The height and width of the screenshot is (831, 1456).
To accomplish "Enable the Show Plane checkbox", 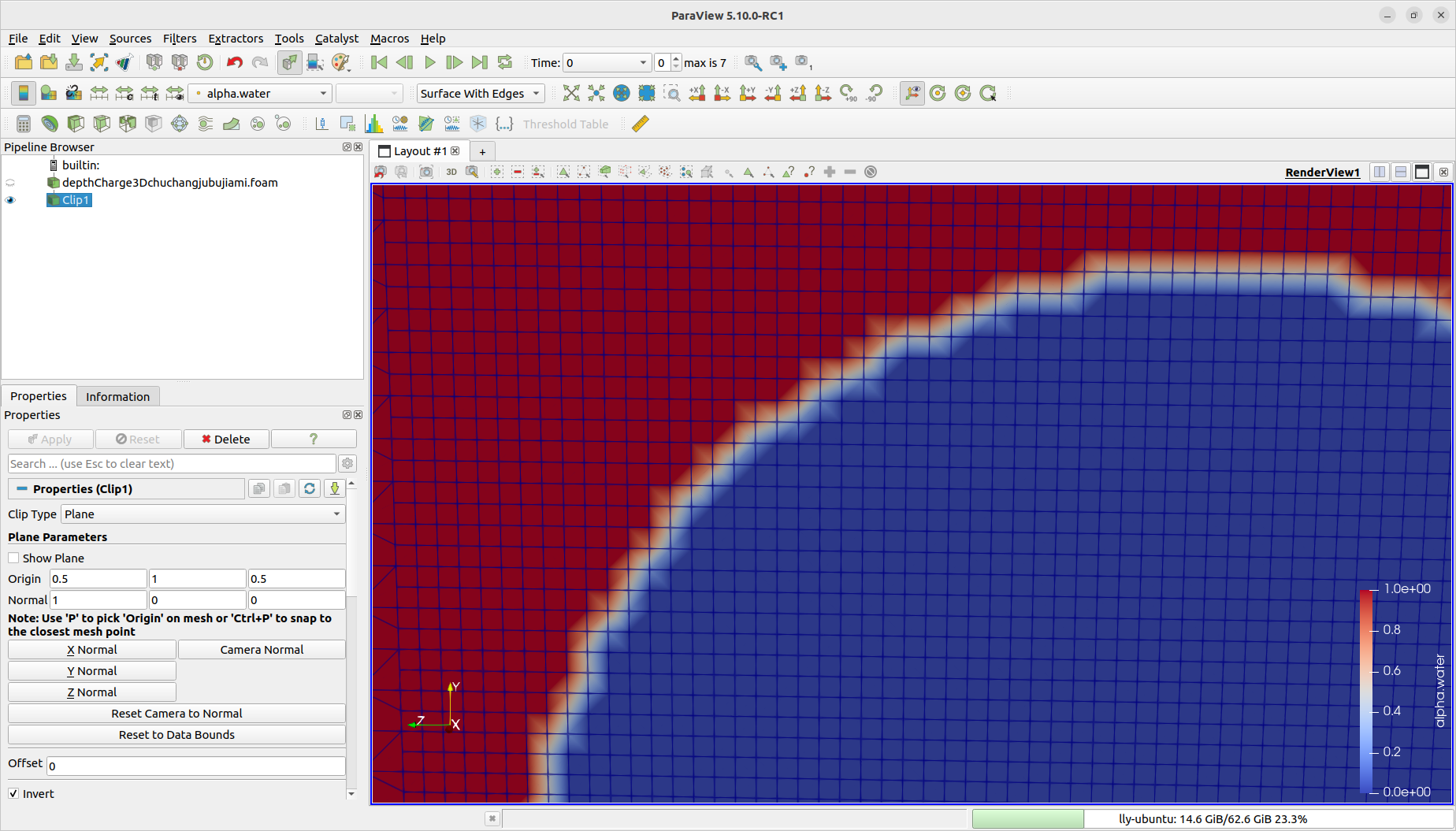I will pyautogui.click(x=13, y=558).
